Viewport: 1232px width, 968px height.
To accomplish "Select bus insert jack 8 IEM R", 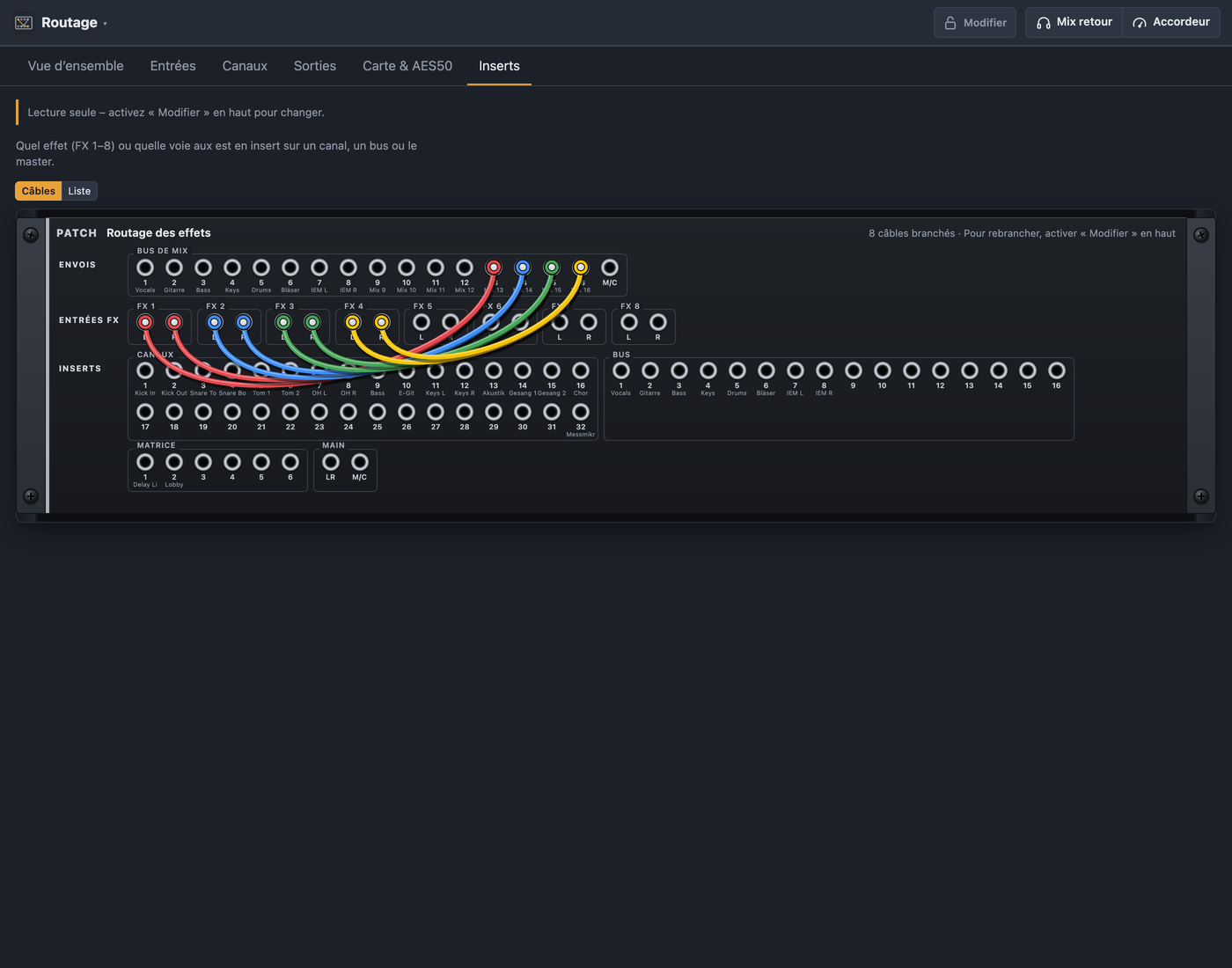I will pyautogui.click(x=825, y=370).
